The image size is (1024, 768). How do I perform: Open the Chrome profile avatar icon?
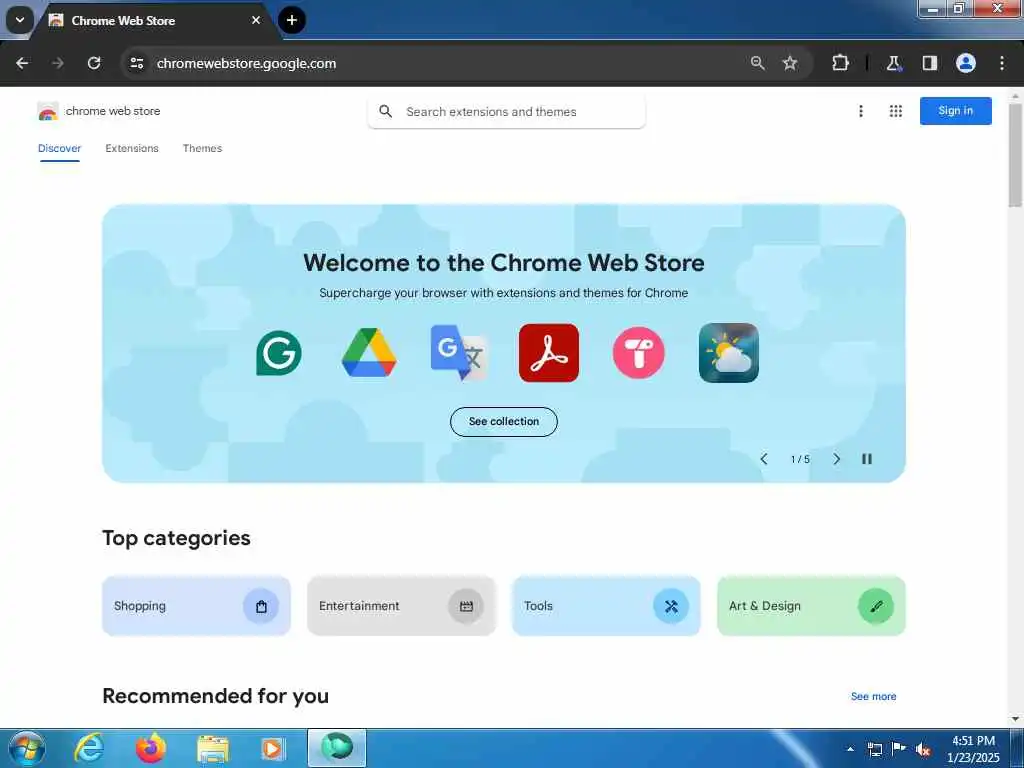pos(966,63)
